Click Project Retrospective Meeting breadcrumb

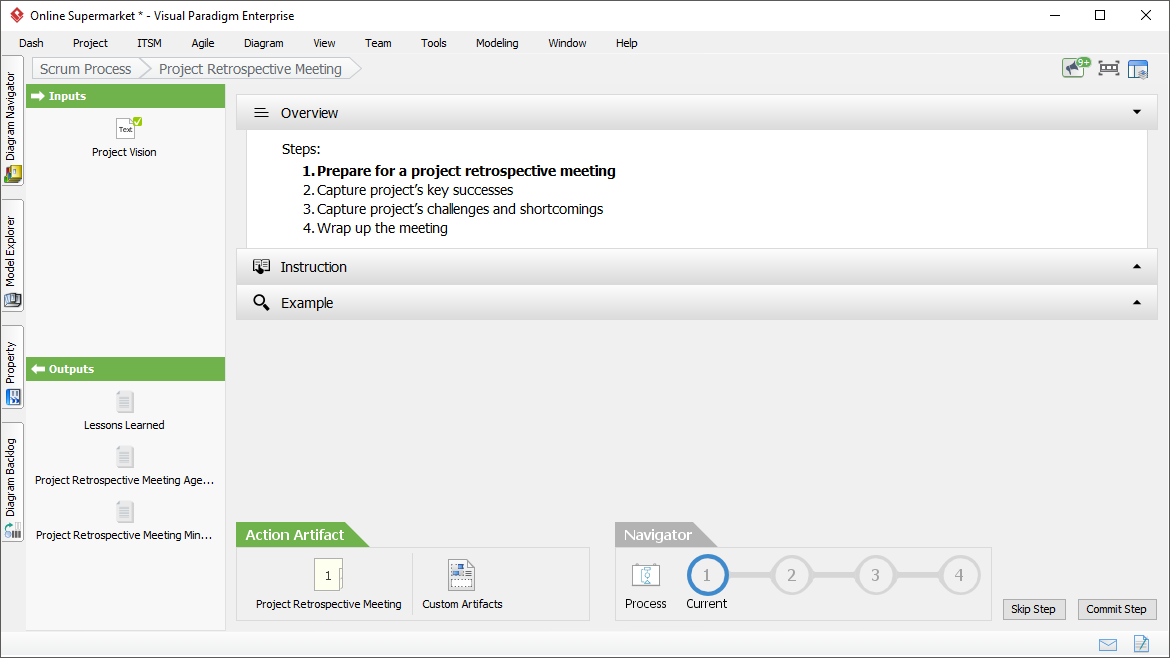[251, 69]
